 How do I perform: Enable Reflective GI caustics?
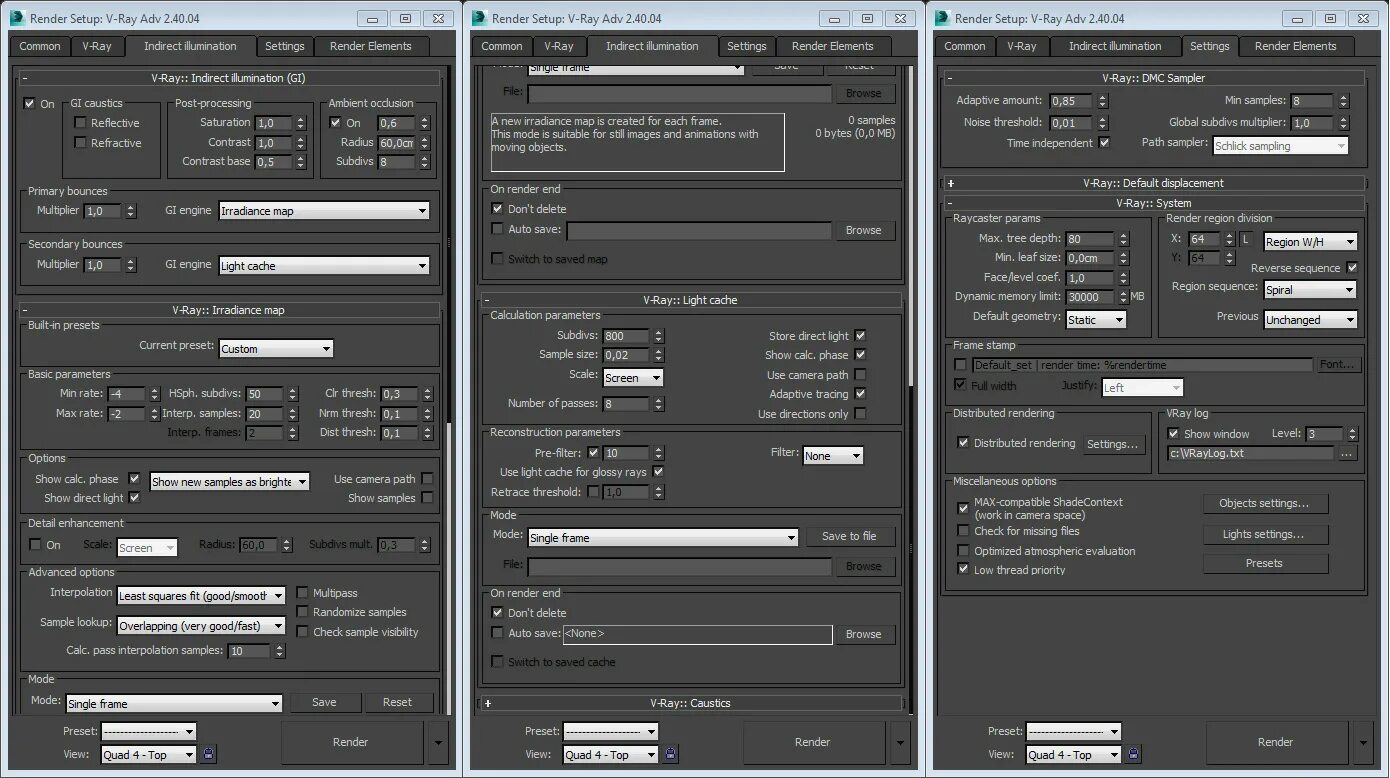click(80, 123)
